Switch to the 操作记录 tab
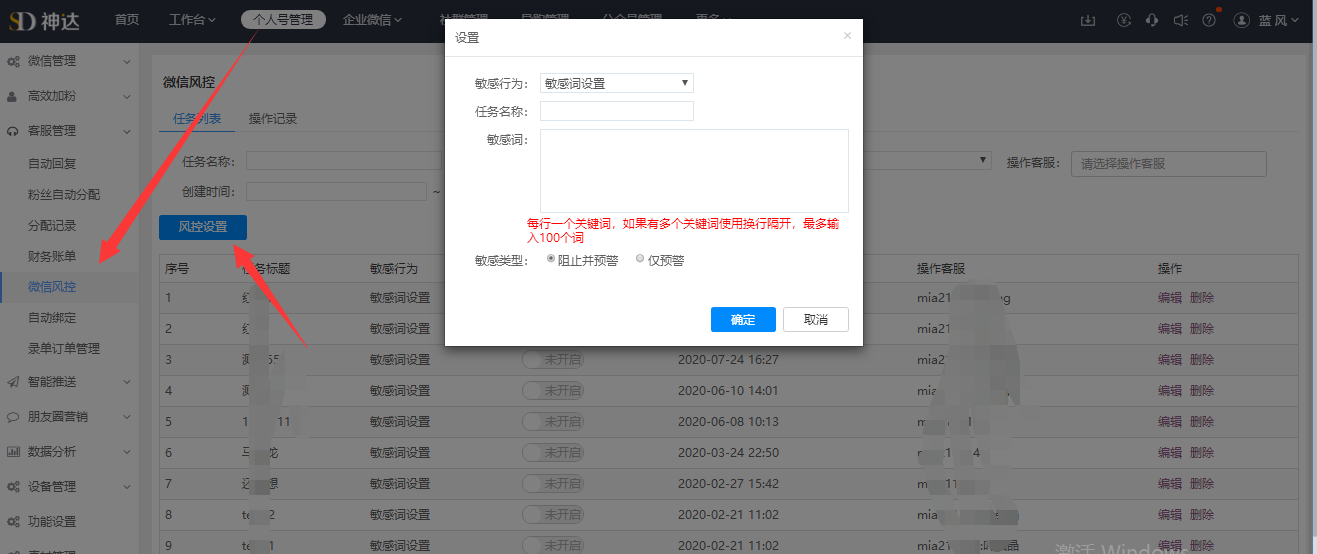This screenshot has height=554, width=1317. pyautogui.click(x=273, y=118)
